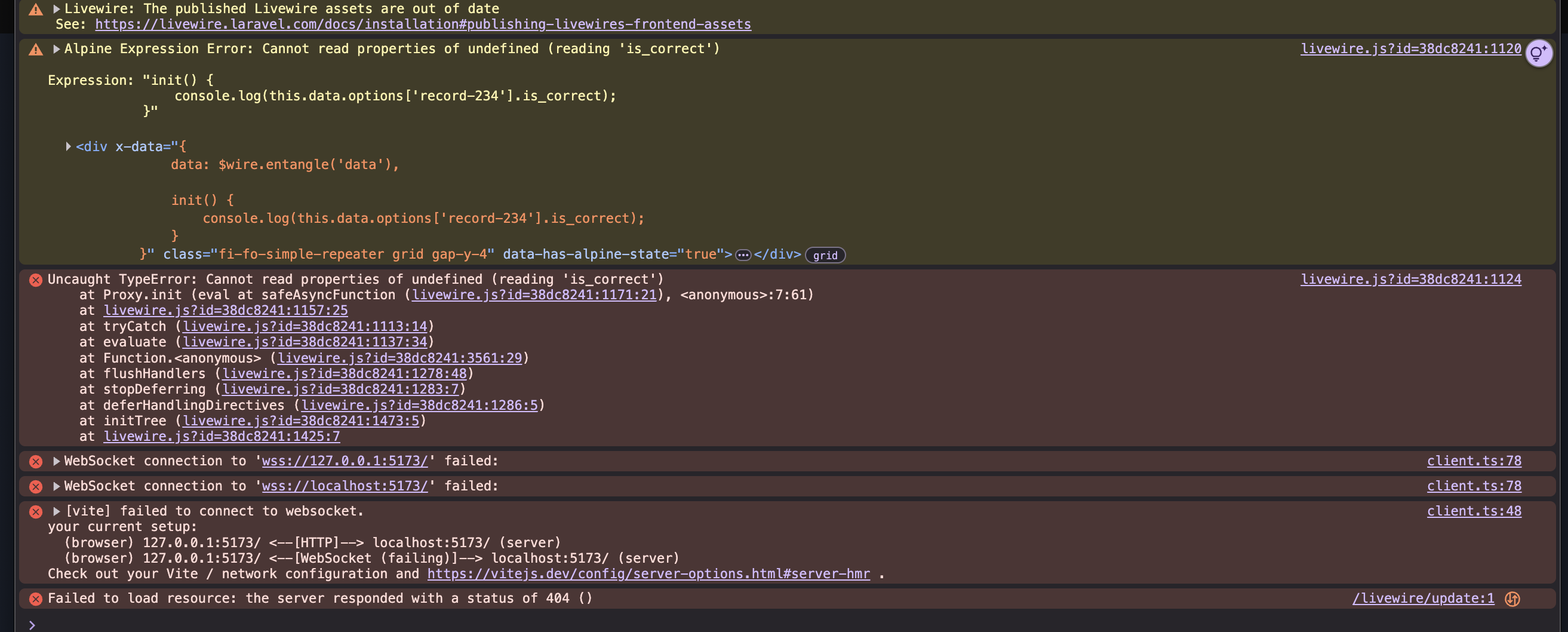Expand the wss://localhost:5173 WebSocket error

click(56, 486)
